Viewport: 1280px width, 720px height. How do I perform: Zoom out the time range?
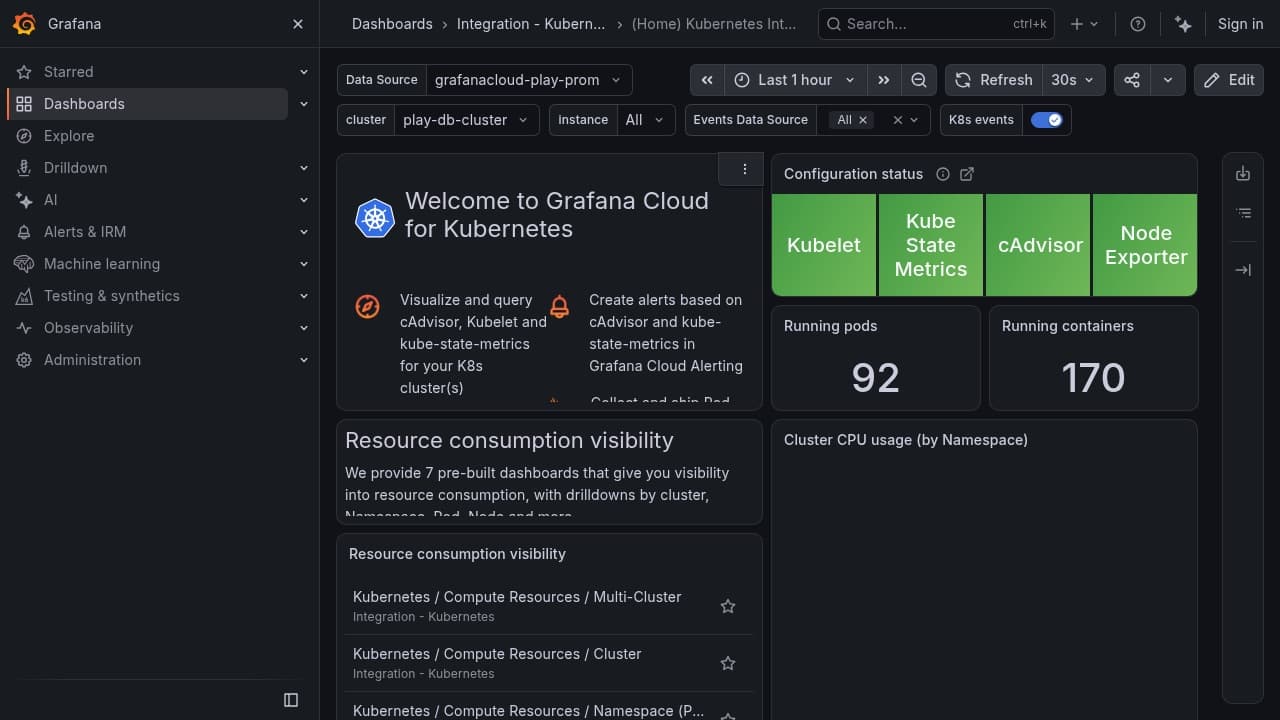[x=918, y=80]
